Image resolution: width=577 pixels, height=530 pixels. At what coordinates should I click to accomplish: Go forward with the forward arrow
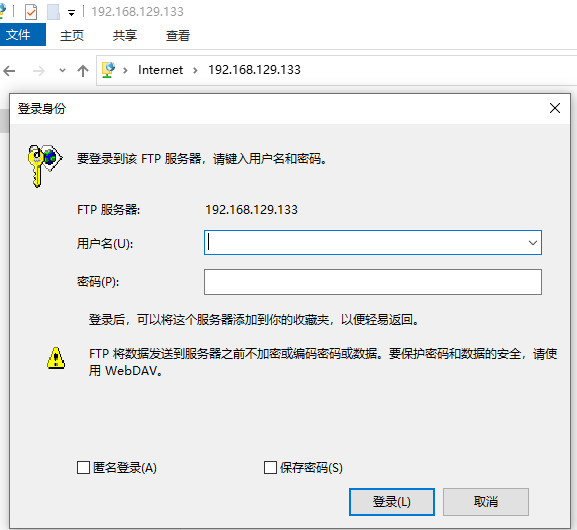39,70
